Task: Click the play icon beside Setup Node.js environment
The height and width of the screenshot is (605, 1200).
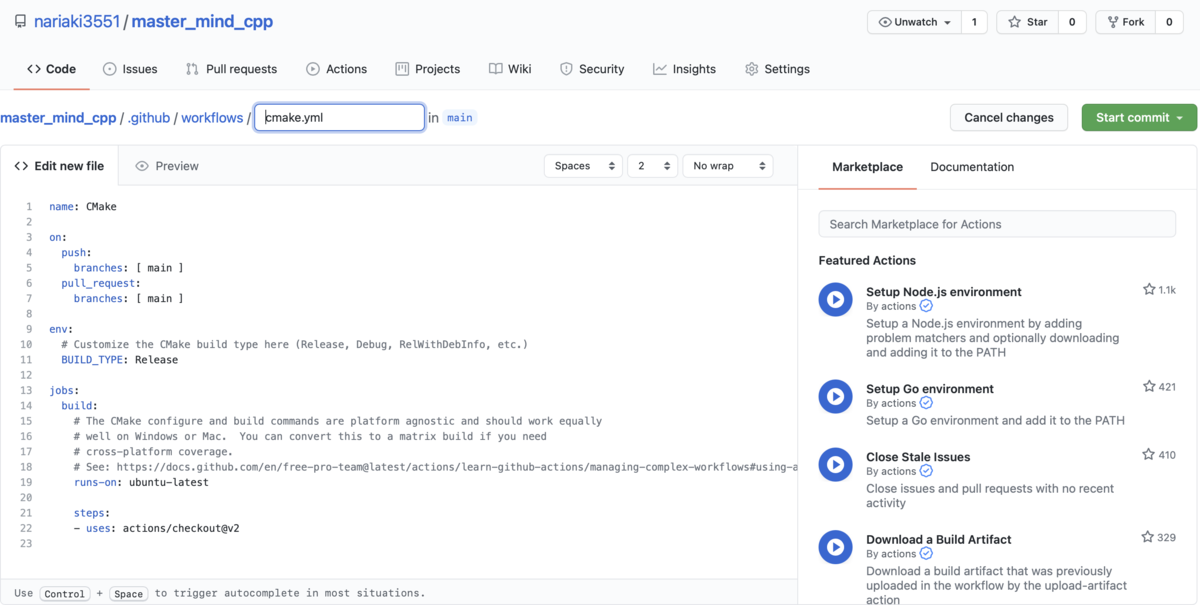Action: pos(835,299)
